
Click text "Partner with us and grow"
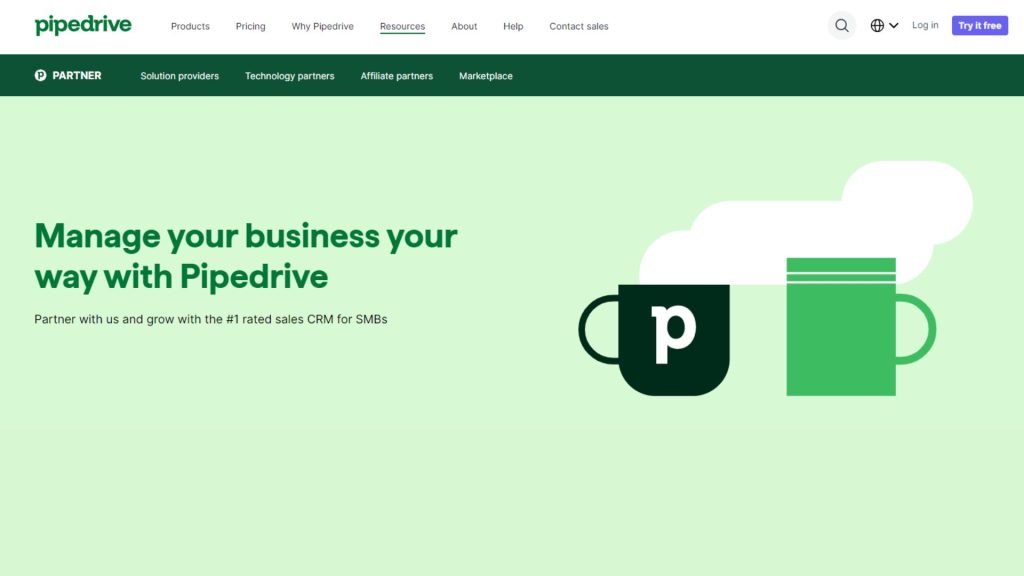click(210, 319)
